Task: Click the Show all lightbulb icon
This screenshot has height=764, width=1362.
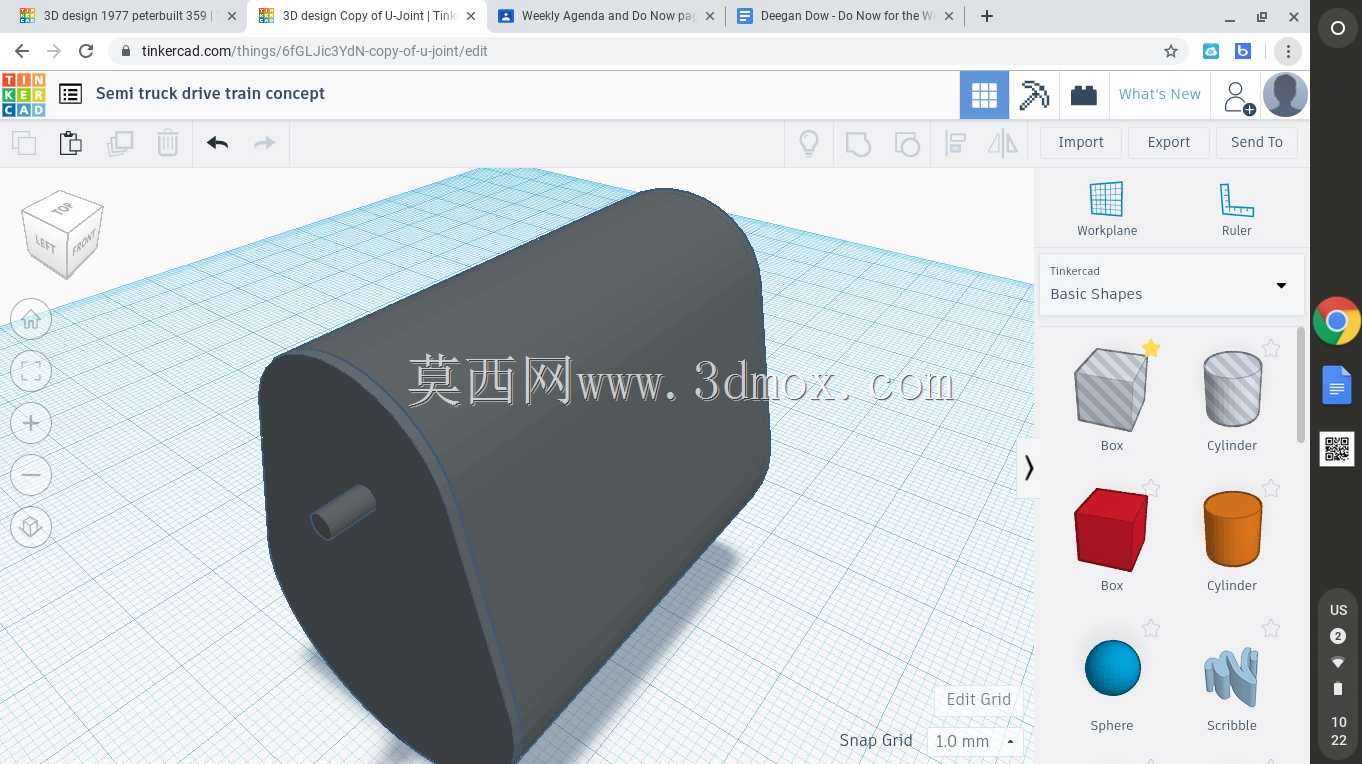Action: tap(809, 143)
